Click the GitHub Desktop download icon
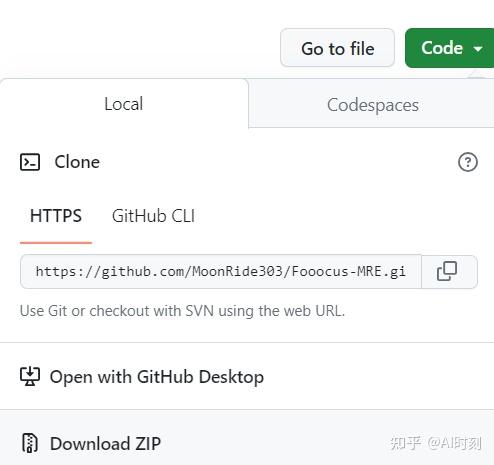 [x=30, y=376]
